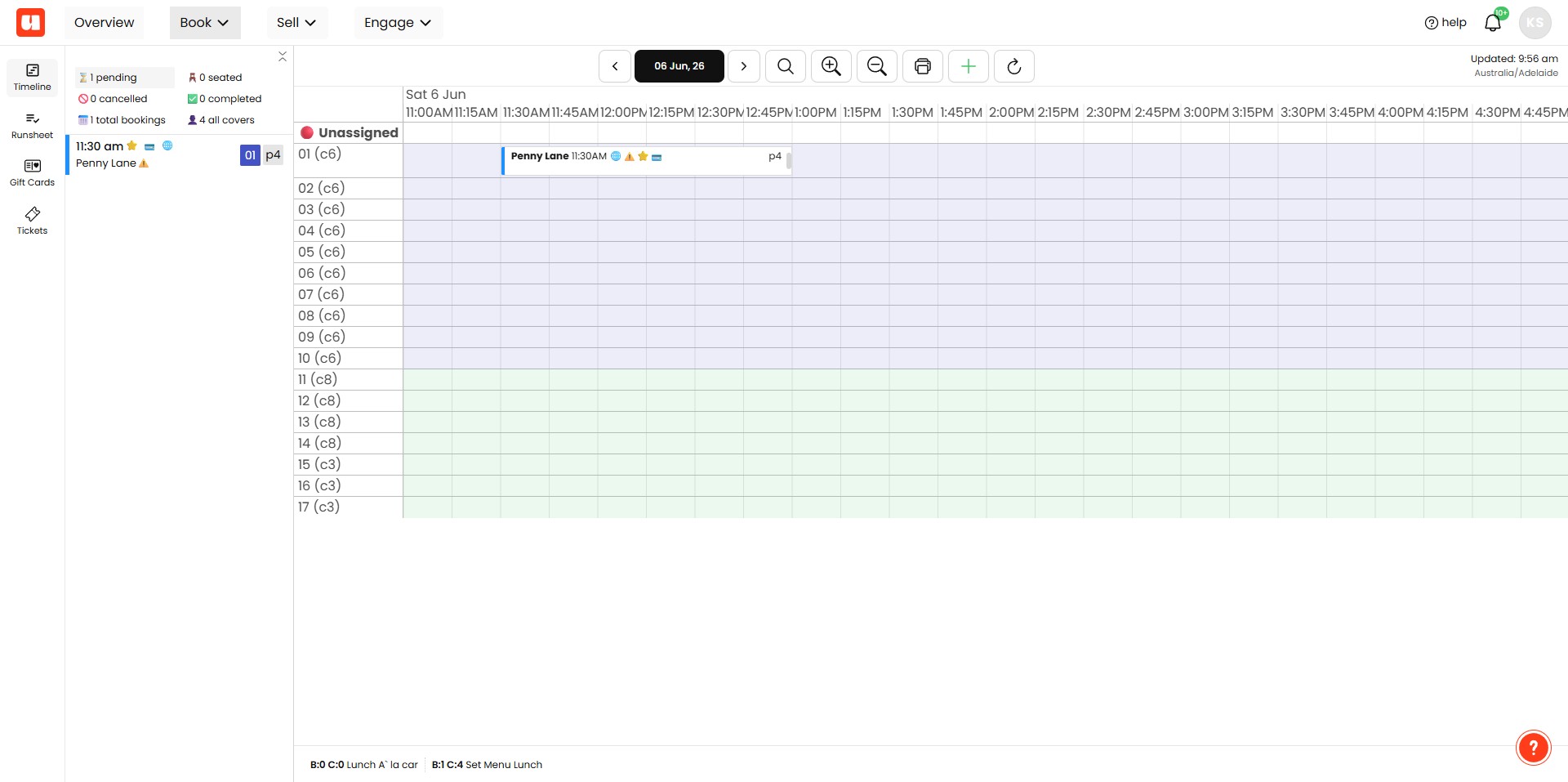The image size is (1568, 782).
Task: Expand the Sell dropdown menu
Action: coord(296,22)
